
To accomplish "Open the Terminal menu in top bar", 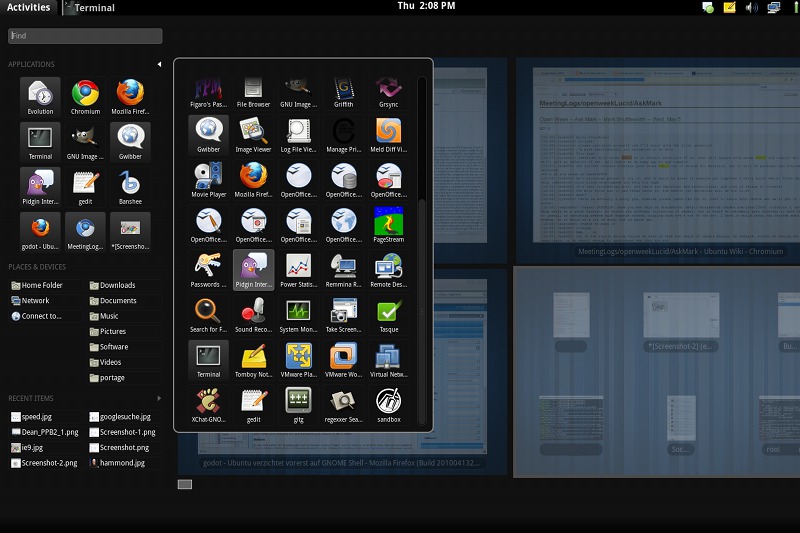I will 89,8.
